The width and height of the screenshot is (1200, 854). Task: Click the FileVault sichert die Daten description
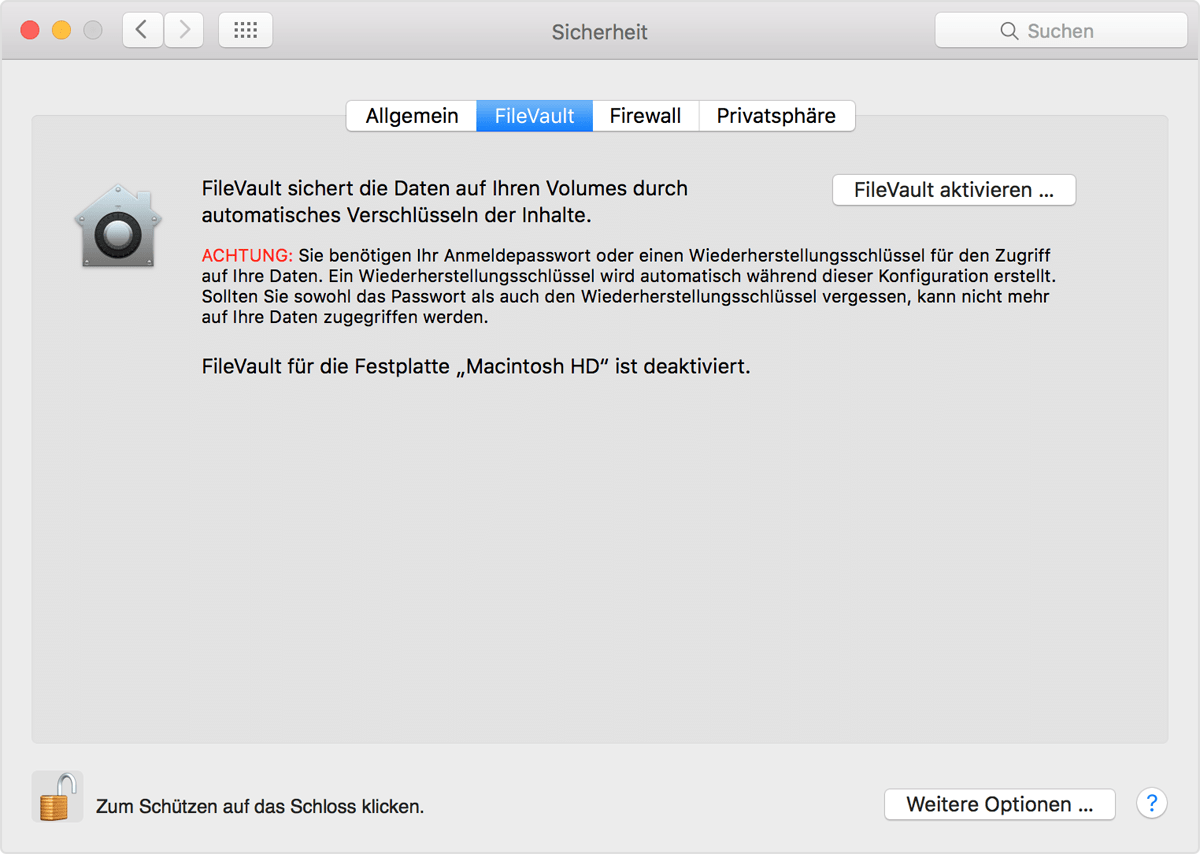(445, 201)
